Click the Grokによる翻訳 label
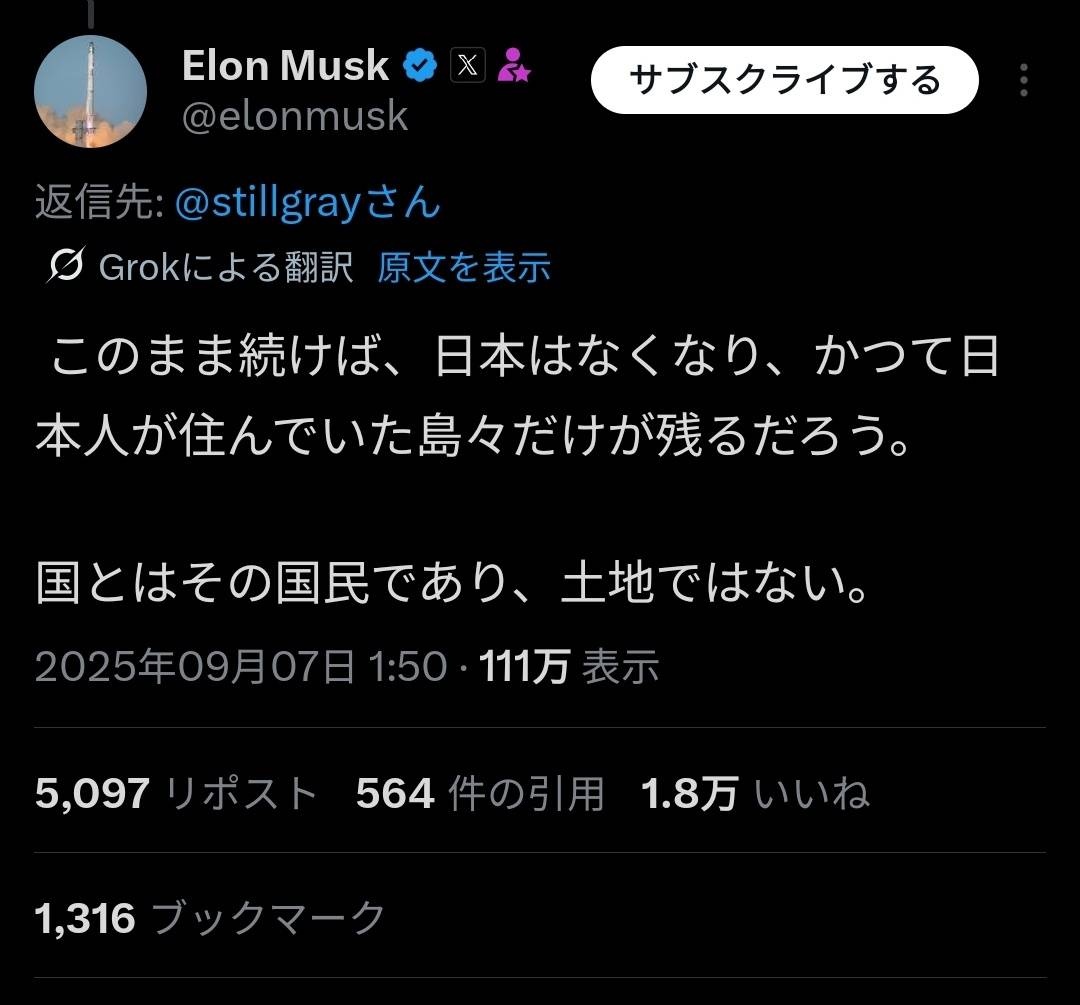This screenshot has width=1080, height=1005. click(x=226, y=267)
